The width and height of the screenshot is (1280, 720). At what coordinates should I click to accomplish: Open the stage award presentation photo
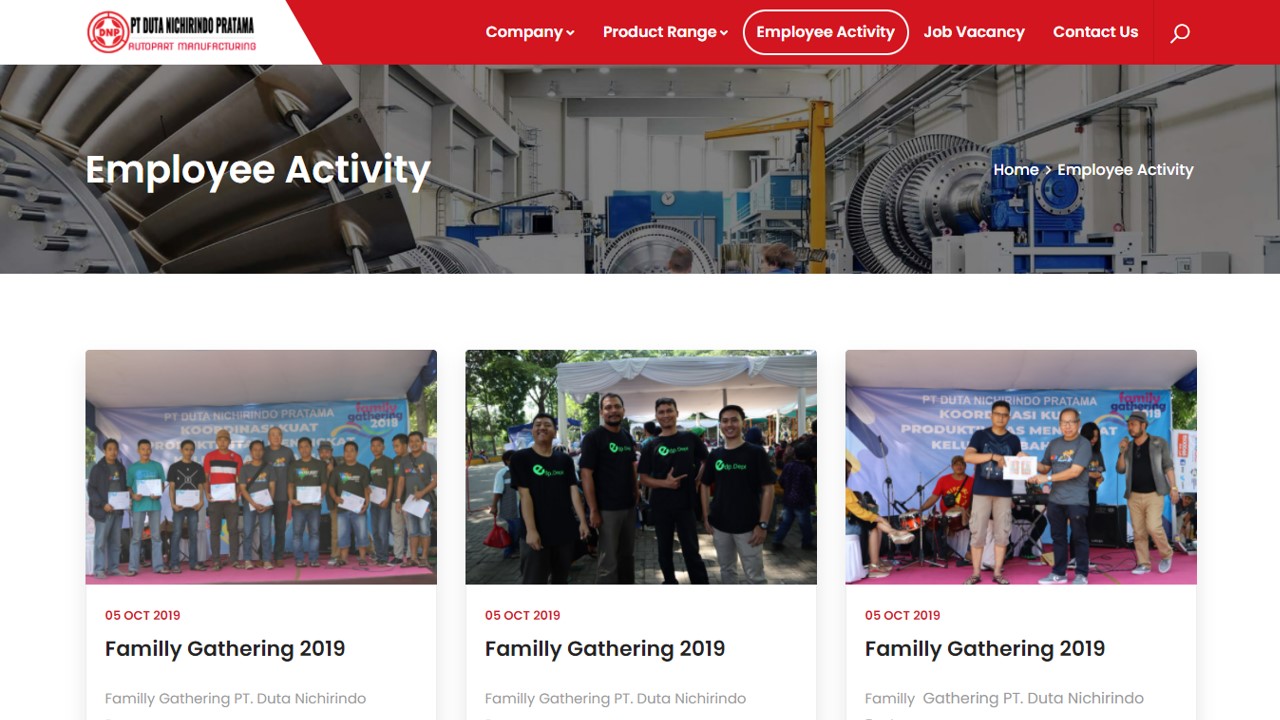point(1021,467)
